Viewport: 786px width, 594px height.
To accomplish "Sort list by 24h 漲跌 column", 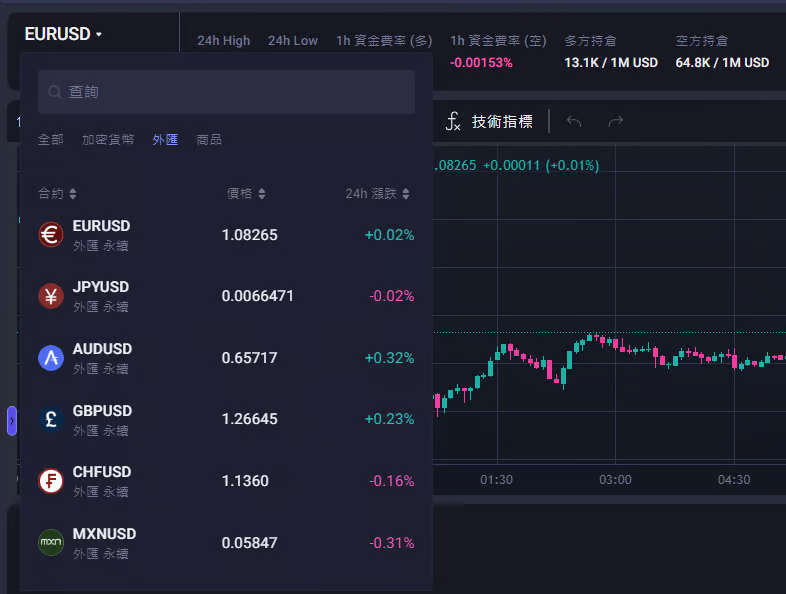I will point(377,194).
